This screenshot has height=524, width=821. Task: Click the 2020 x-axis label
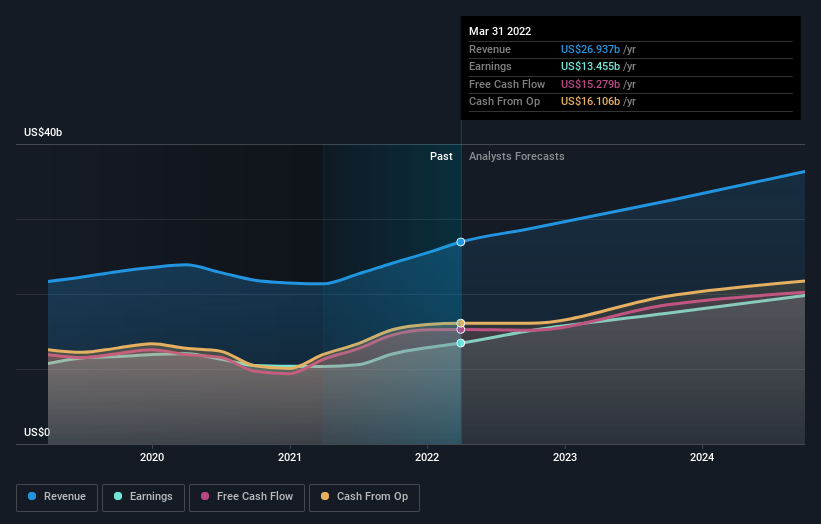[x=152, y=457]
